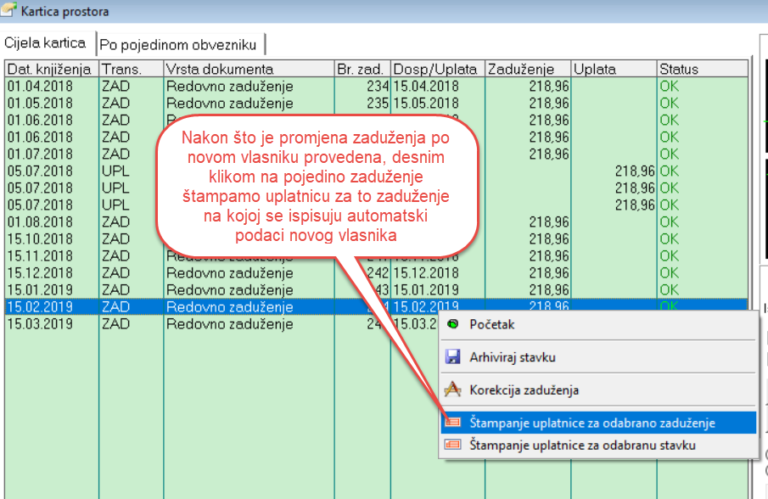The image size is (768, 499).
Task: Sort by Dat. knjiženja column header
Action: coord(49,70)
